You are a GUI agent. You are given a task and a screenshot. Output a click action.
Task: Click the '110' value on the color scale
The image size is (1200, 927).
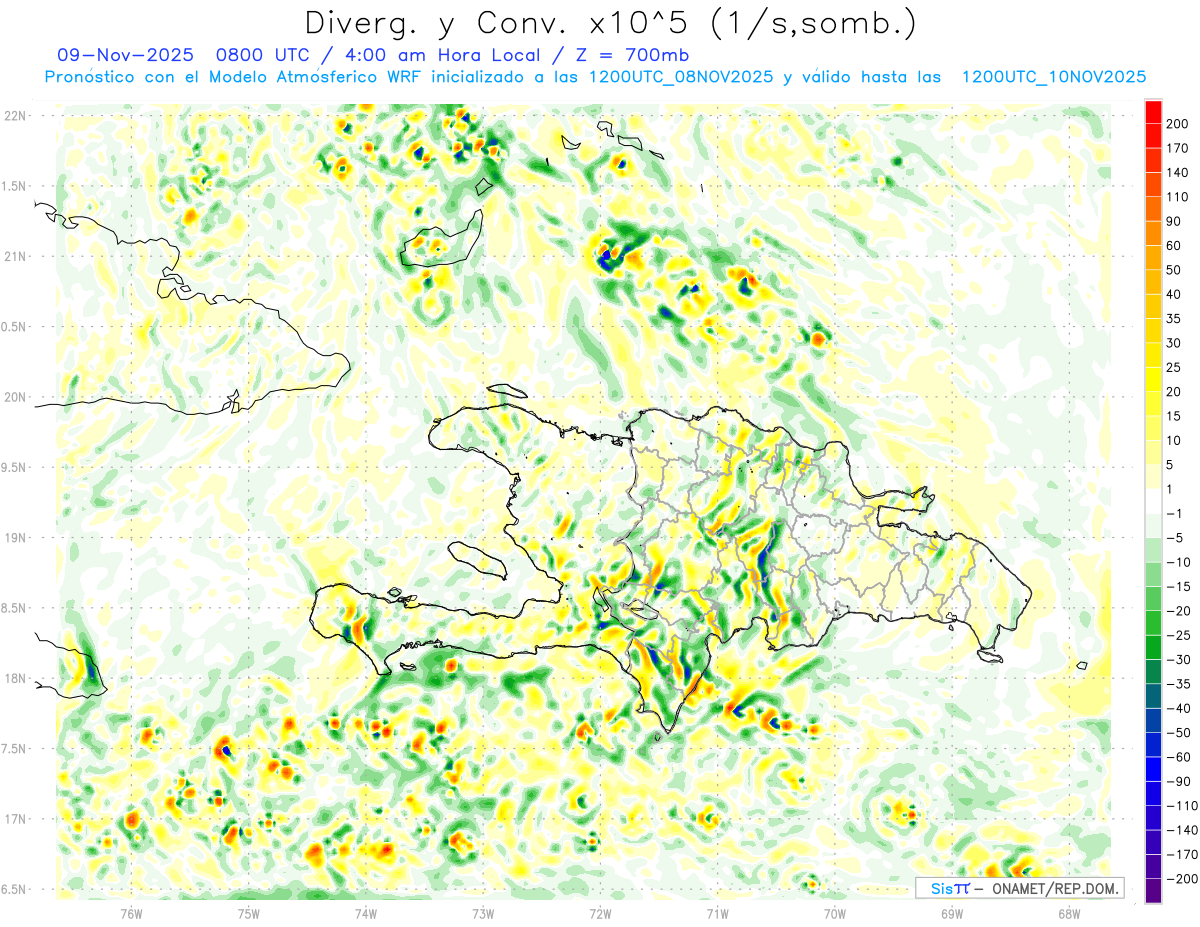click(1177, 197)
